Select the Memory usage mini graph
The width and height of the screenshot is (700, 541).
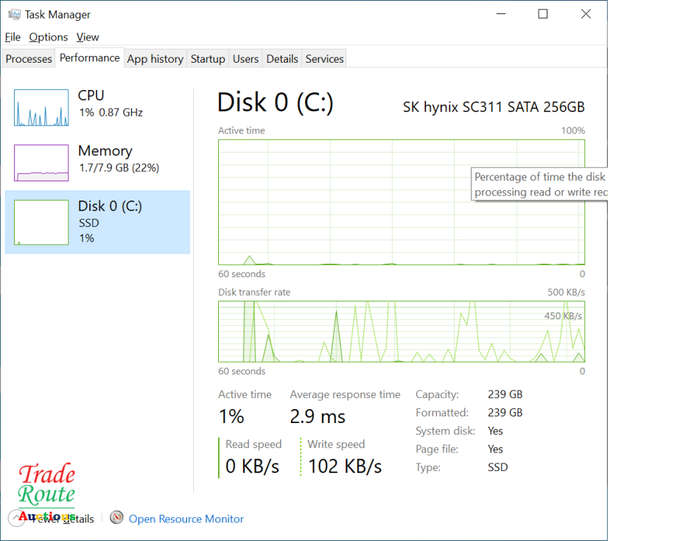(x=42, y=162)
